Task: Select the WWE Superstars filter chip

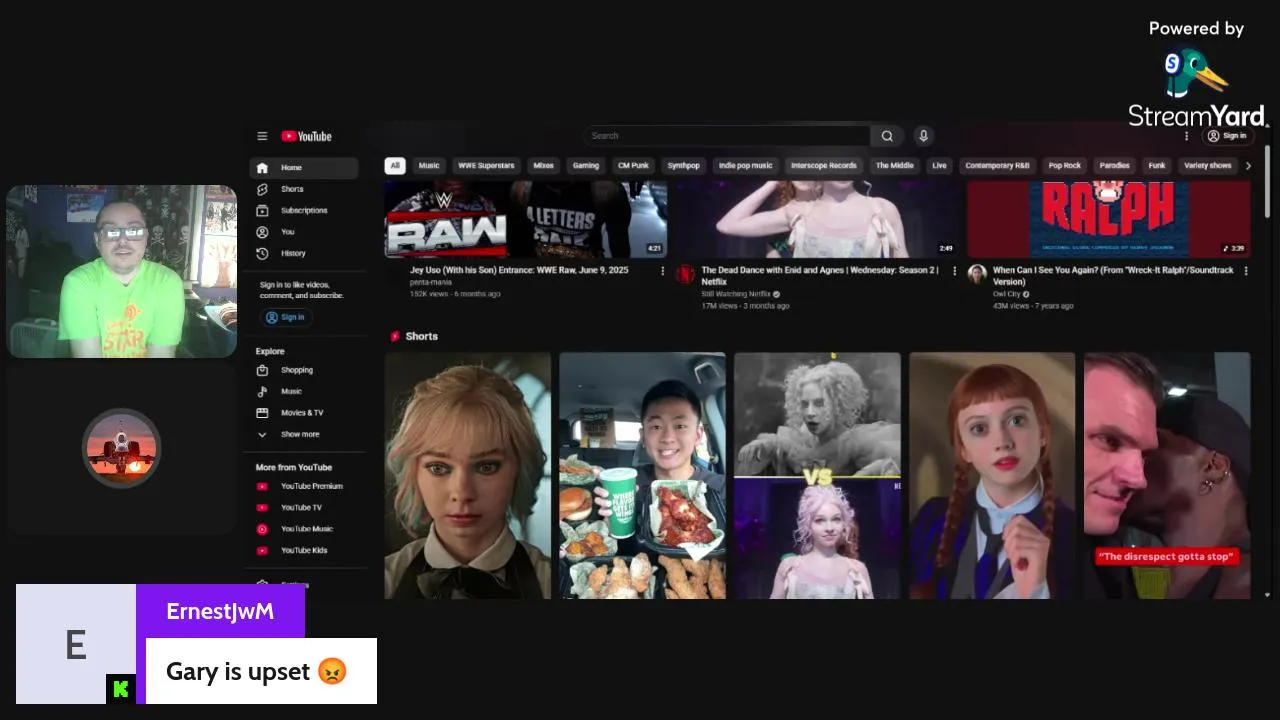Action: [x=486, y=165]
